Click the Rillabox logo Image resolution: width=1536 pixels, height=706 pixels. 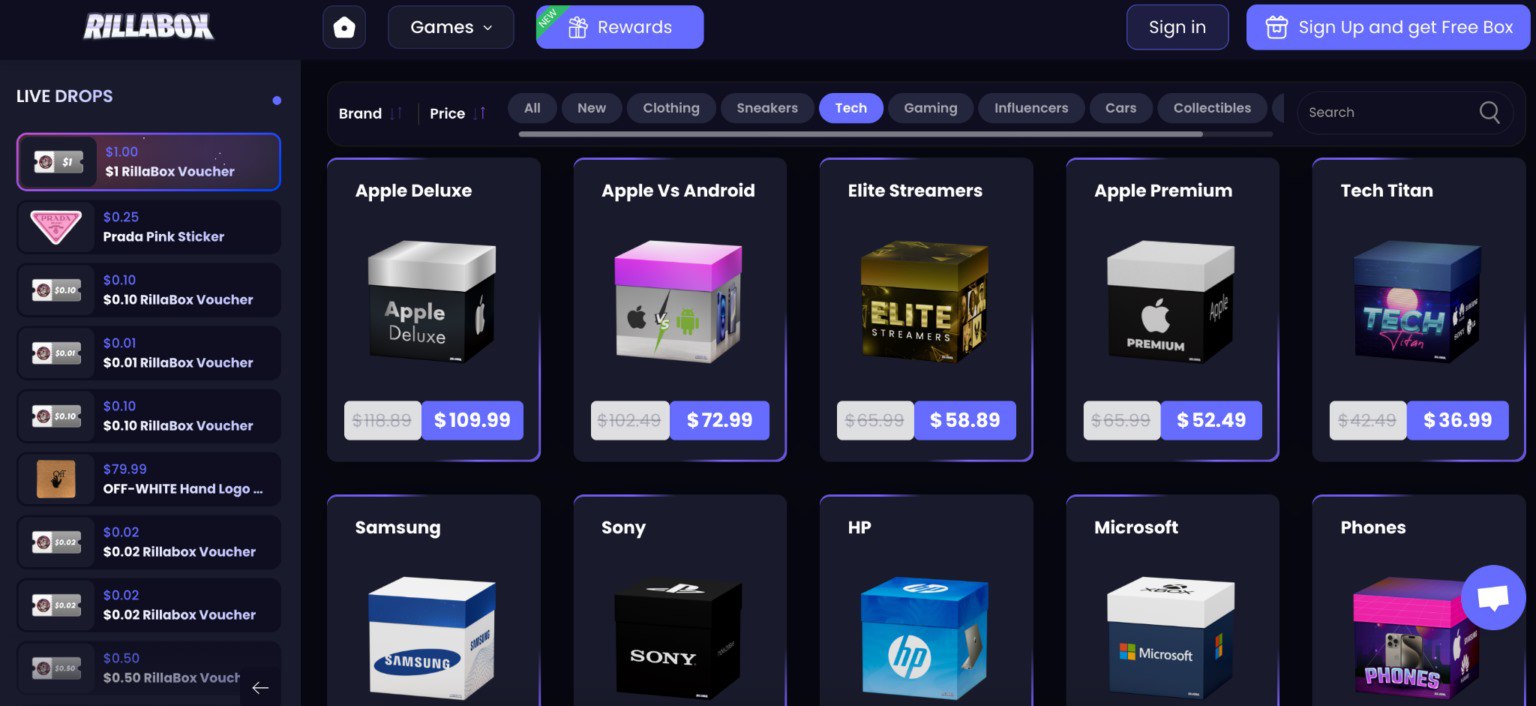point(148,27)
